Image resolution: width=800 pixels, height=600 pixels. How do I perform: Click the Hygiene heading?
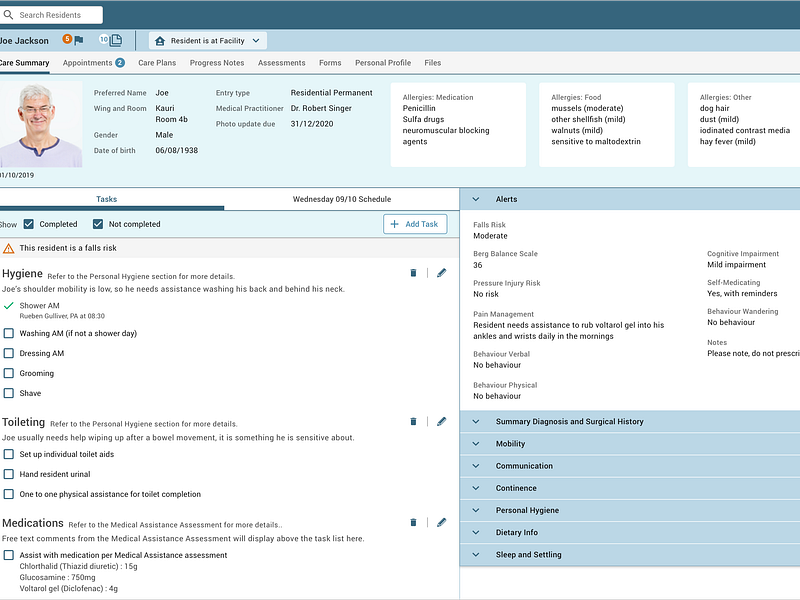click(22, 273)
